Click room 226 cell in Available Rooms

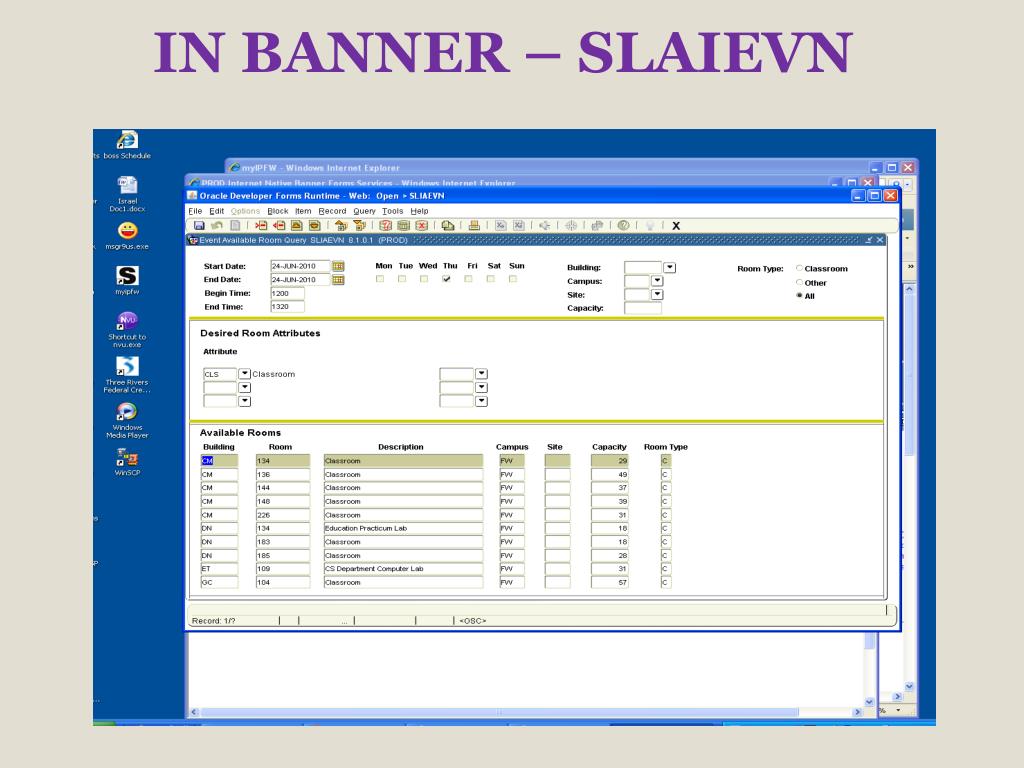tap(282, 515)
